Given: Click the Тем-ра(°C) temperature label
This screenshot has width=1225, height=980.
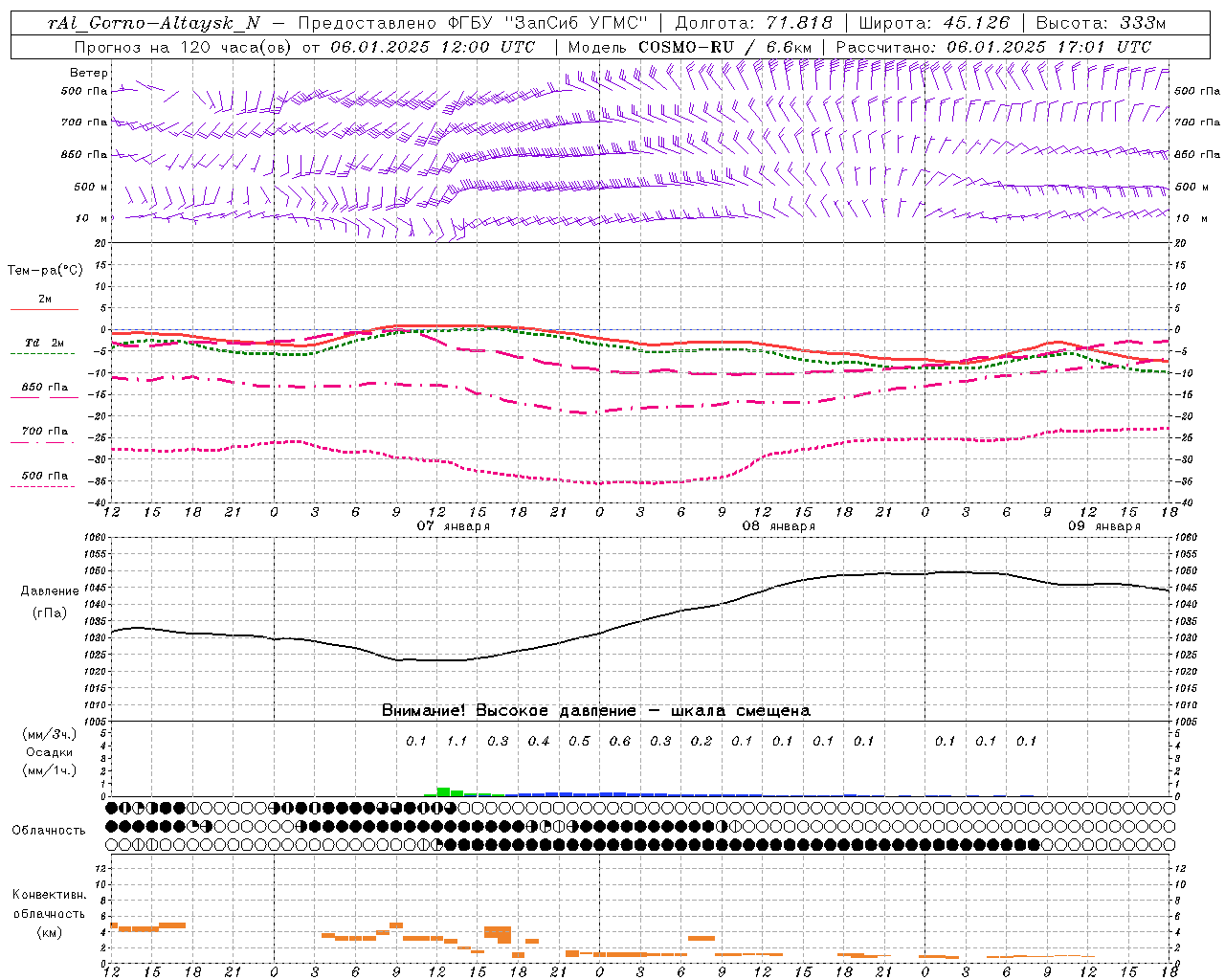Looking at the screenshot, I should [46, 271].
